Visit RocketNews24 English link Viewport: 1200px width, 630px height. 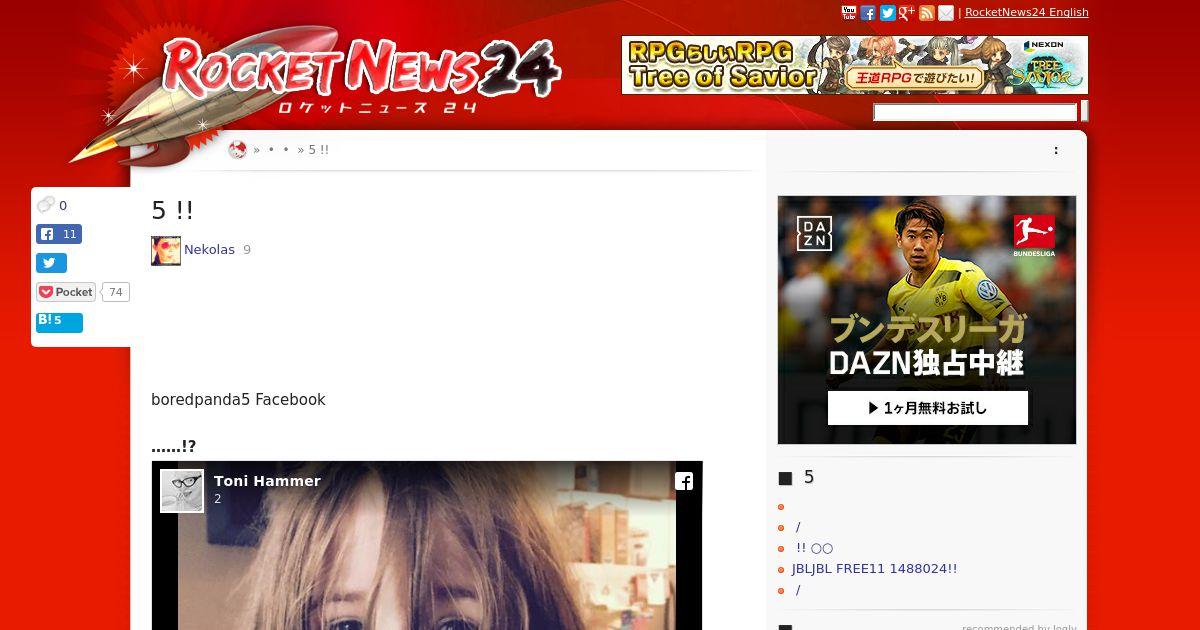coord(1027,13)
